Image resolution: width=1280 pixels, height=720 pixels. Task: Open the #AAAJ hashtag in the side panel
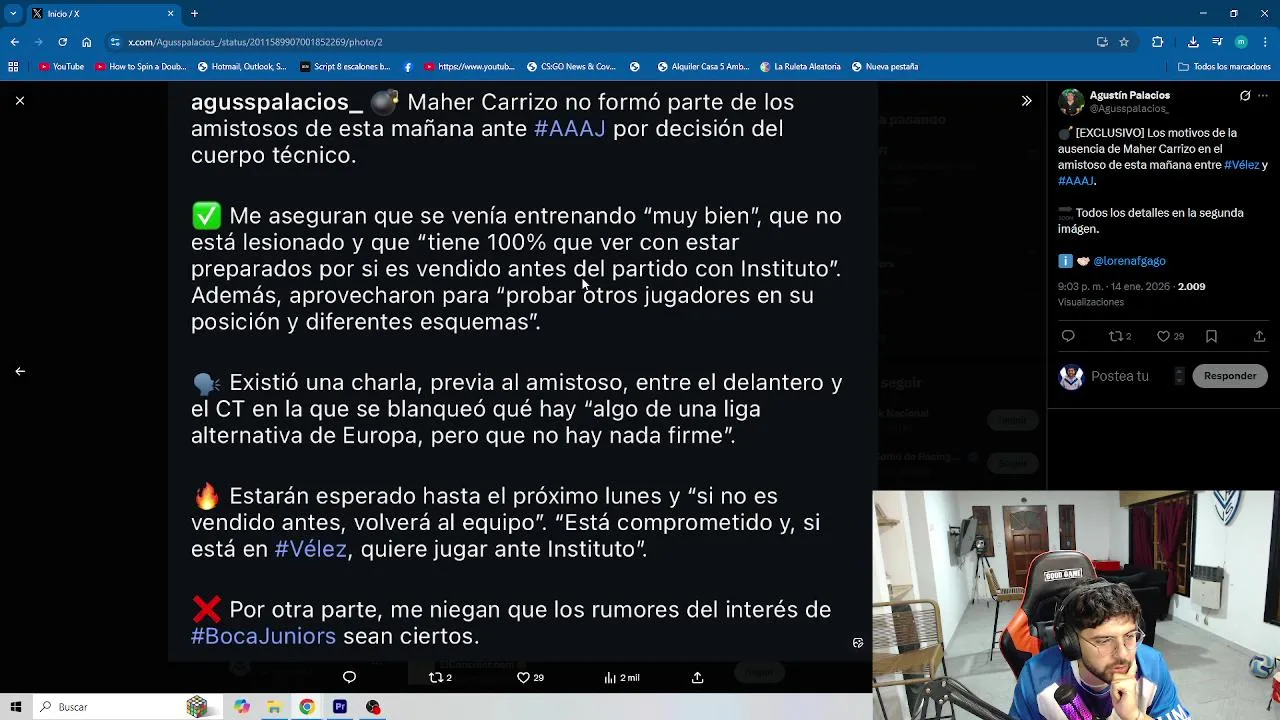pyautogui.click(x=1076, y=181)
